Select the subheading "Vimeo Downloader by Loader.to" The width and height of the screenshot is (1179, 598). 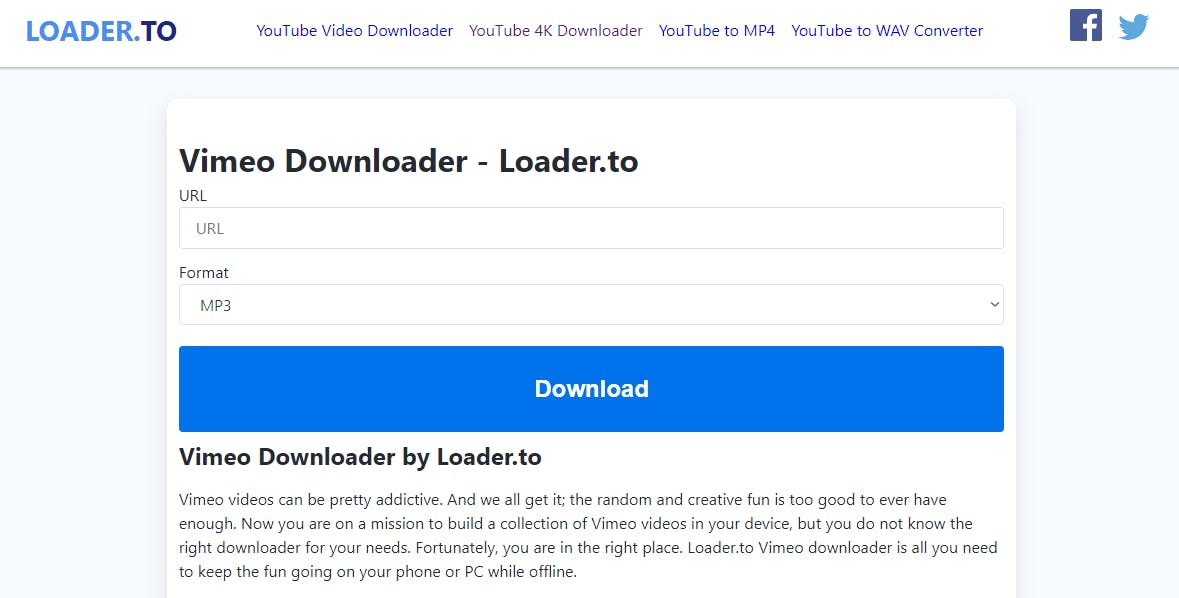(360, 457)
